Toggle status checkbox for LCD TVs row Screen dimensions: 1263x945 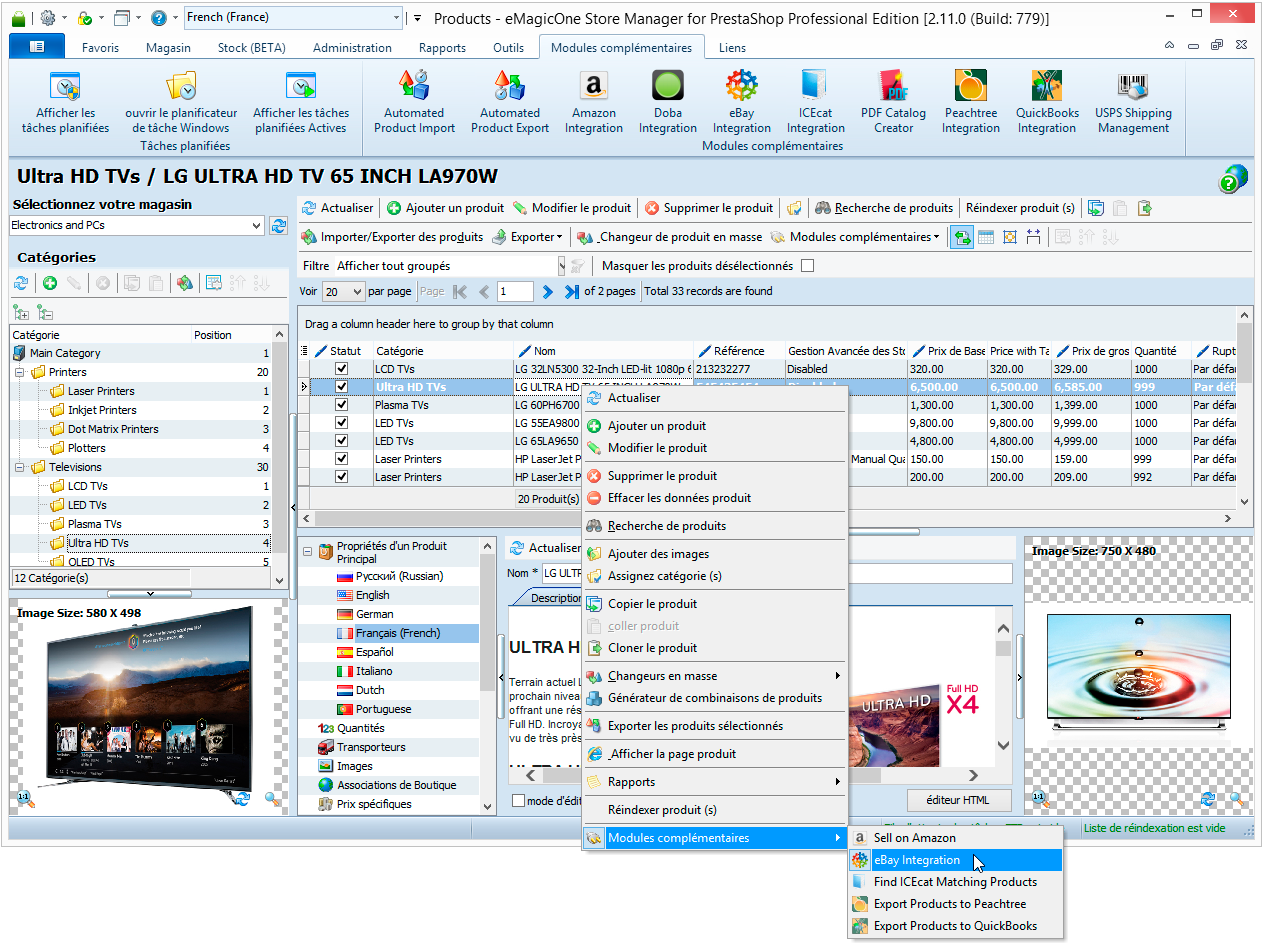point(342,369)
